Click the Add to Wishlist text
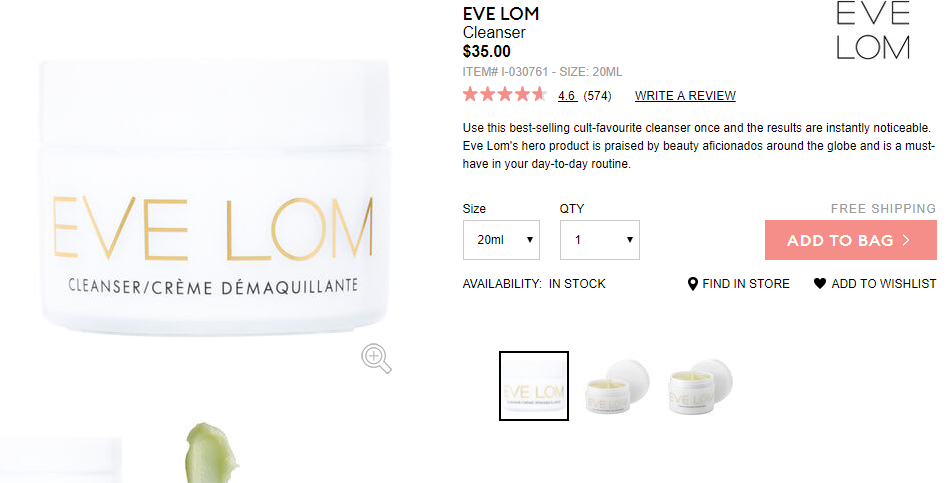952x483 pixels. click(x=883, y=283)
